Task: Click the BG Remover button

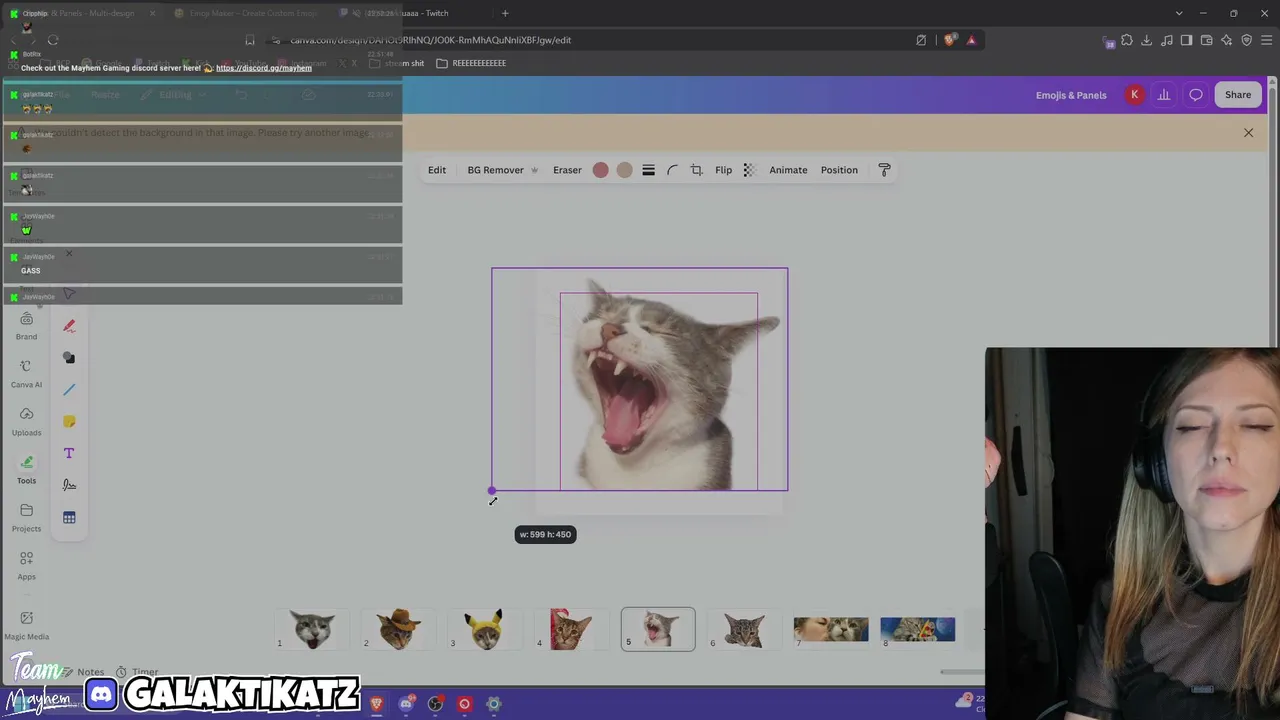Action: click(x=502, y=170)
